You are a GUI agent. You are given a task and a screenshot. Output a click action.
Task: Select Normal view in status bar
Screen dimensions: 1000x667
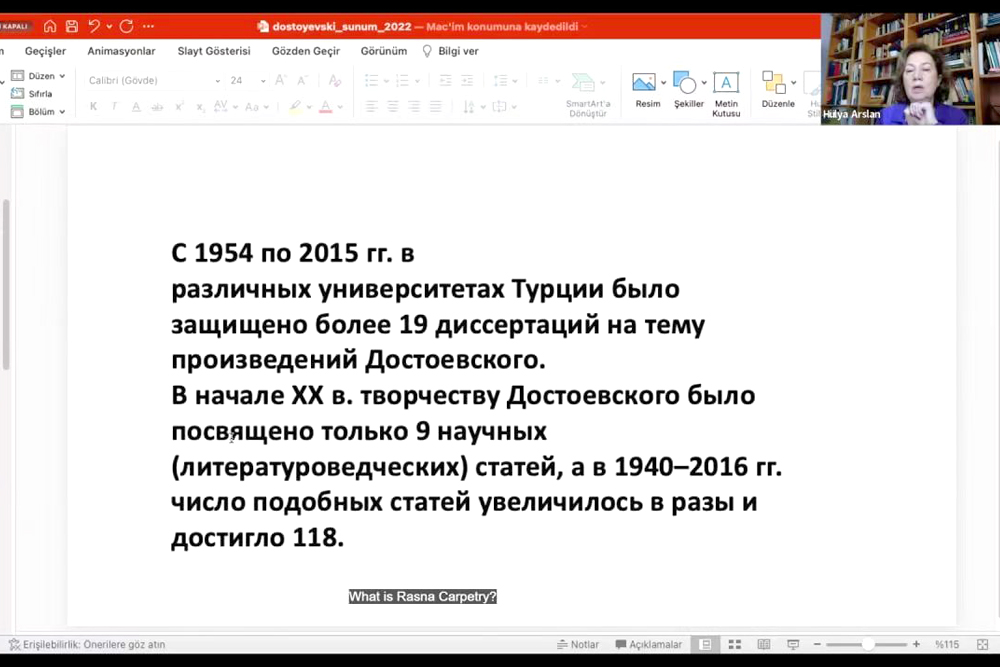[706, 645]
